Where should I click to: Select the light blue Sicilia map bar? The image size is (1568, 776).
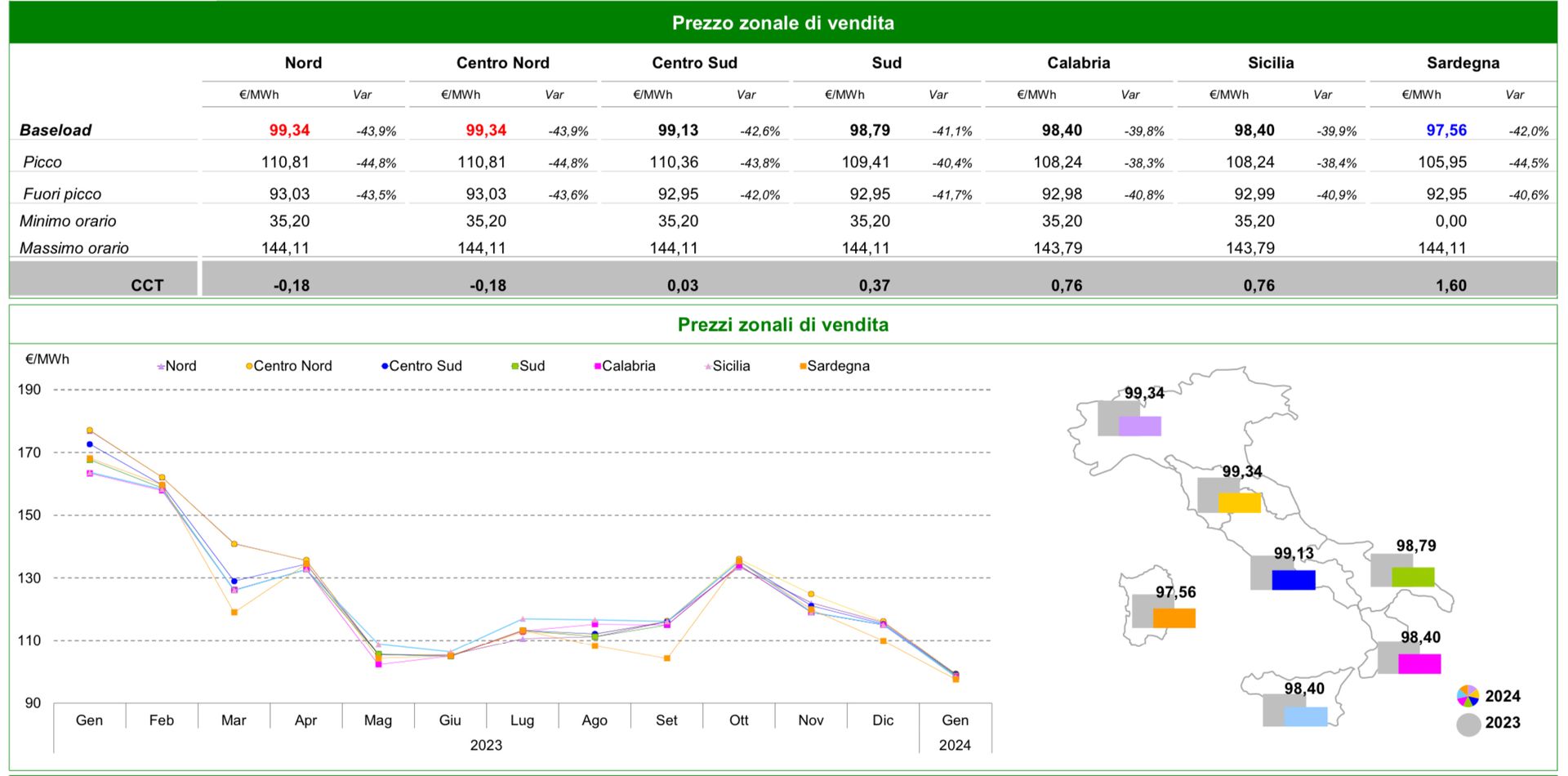1305,716
